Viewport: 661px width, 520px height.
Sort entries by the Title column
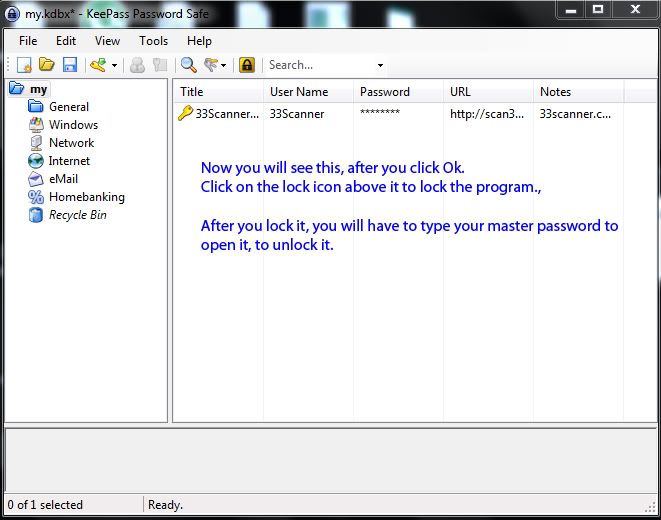(218, 92)
